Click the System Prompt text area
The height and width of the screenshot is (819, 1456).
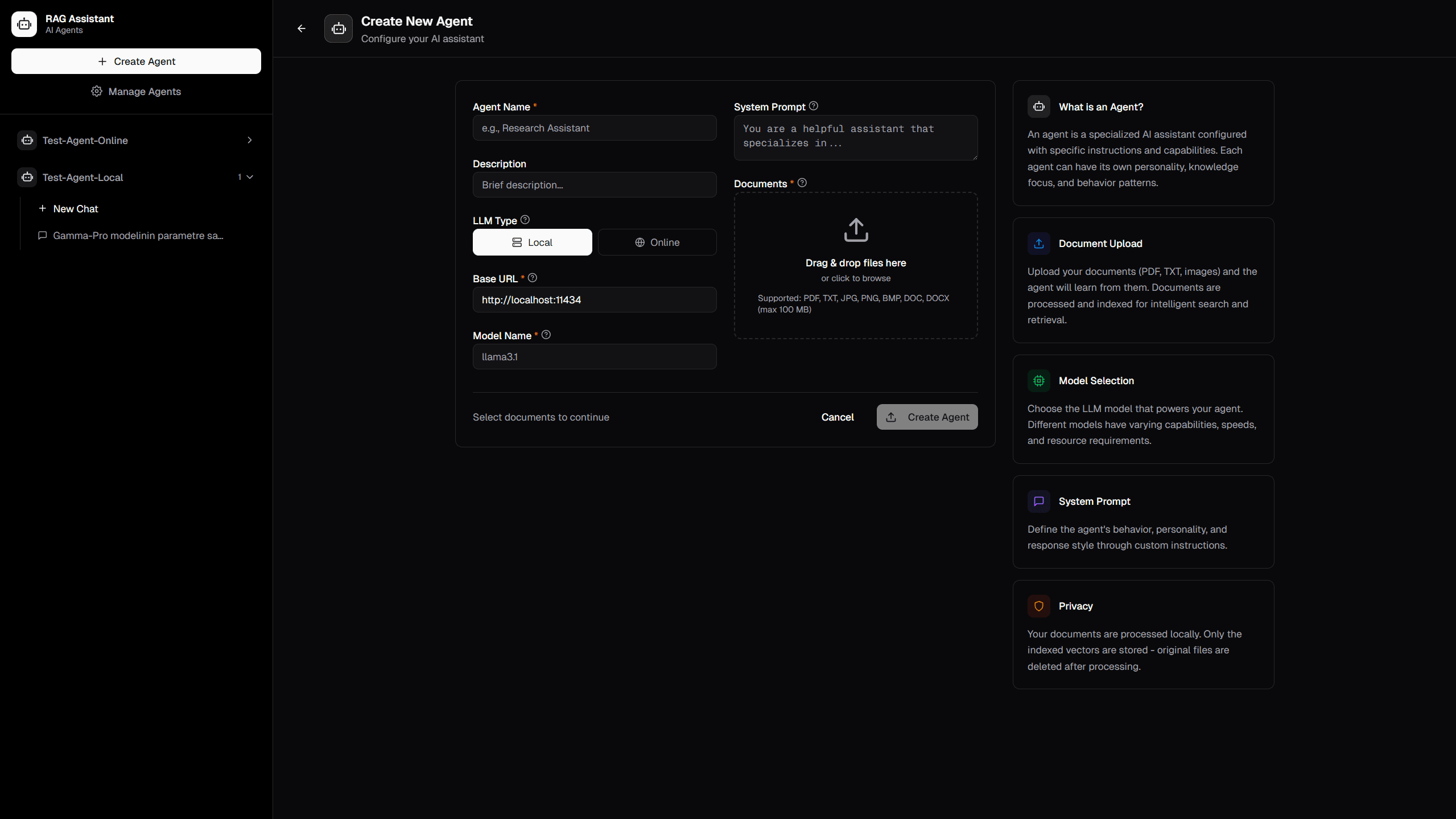pos(856,138)
